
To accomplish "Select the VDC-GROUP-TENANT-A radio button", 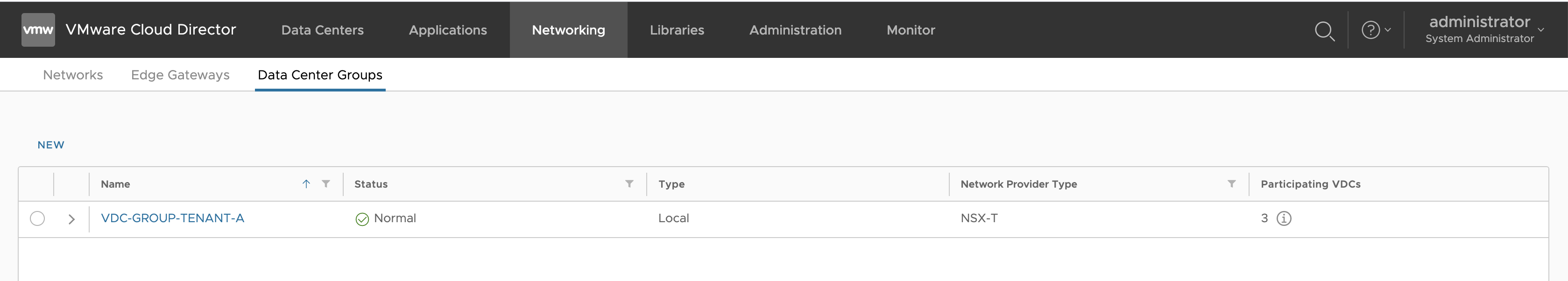I will (x=37, y=218).
